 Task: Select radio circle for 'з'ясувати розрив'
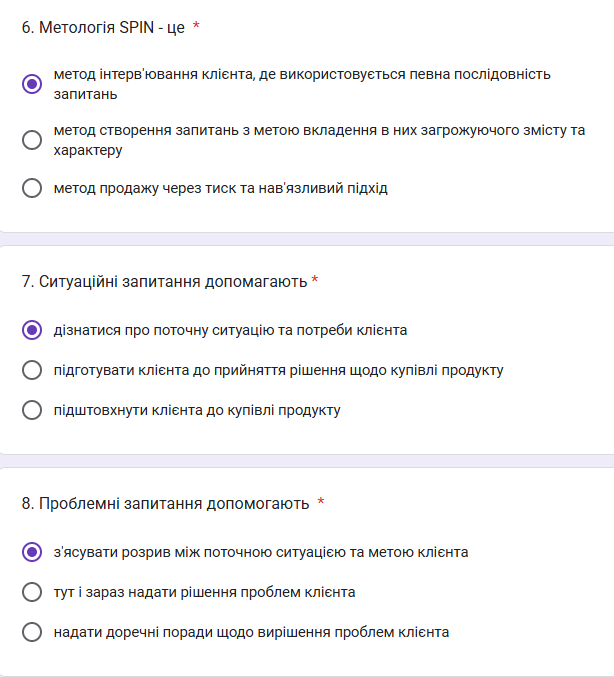tap(32, 552)
